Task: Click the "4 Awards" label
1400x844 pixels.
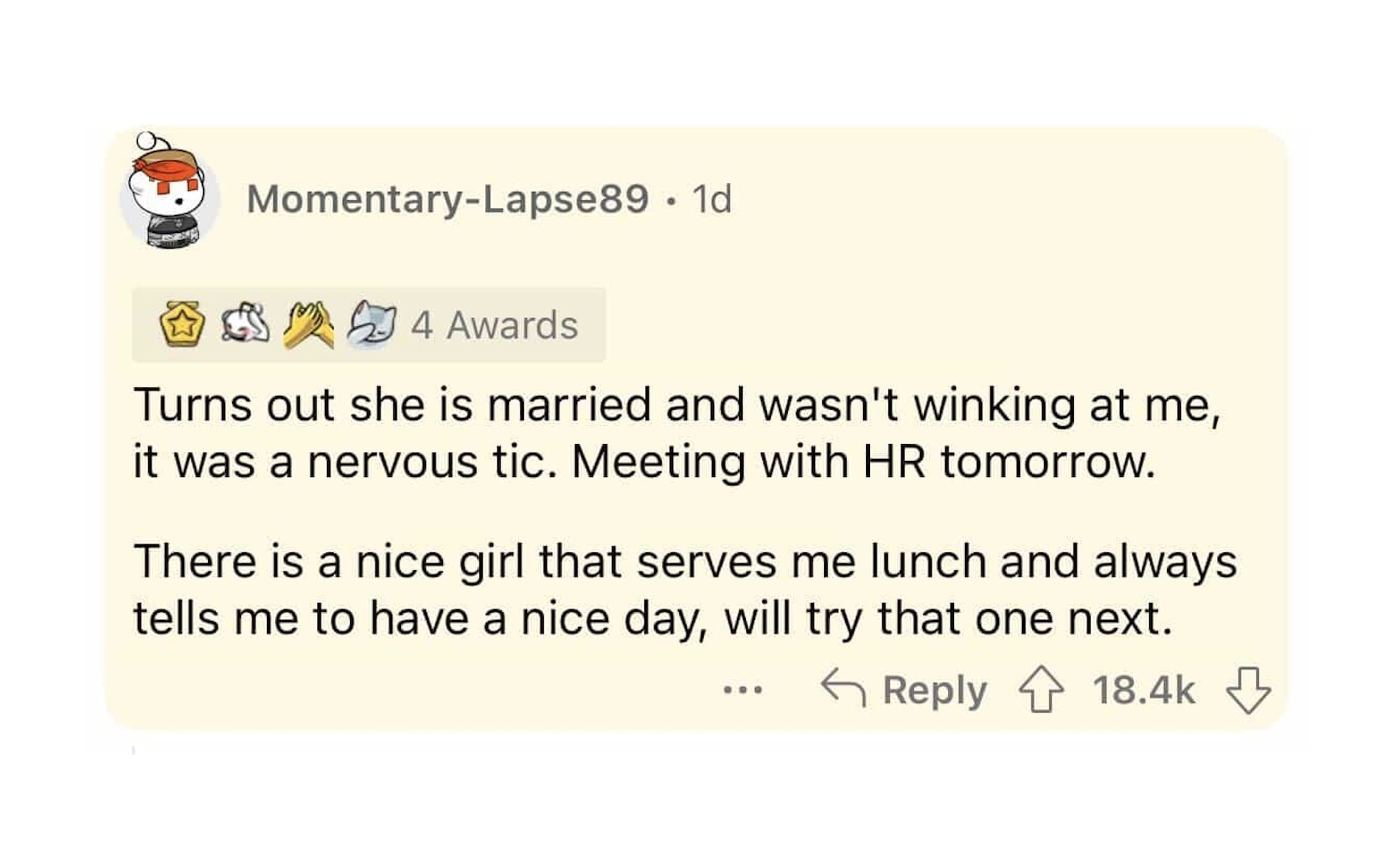Action: tap(495, 325)
